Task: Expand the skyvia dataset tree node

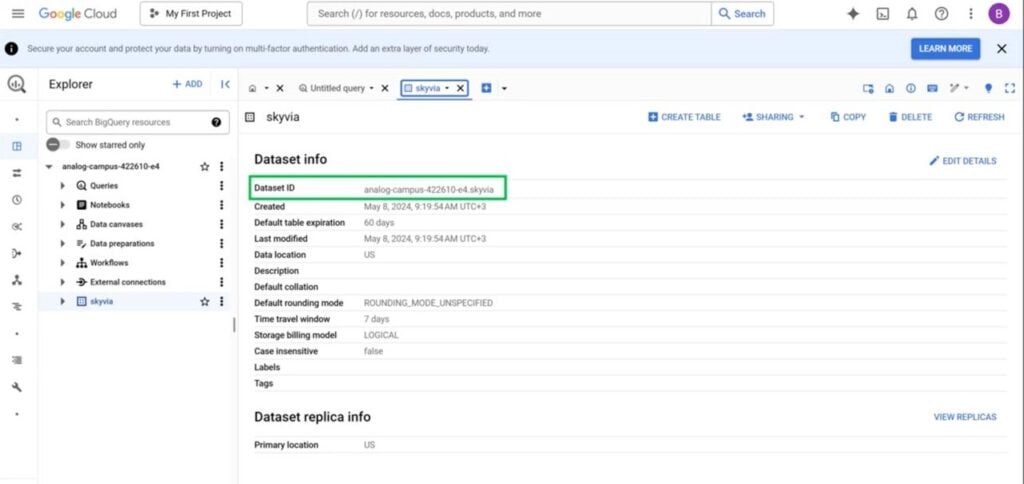Action: pyautogui.click(x=63, y=302)
